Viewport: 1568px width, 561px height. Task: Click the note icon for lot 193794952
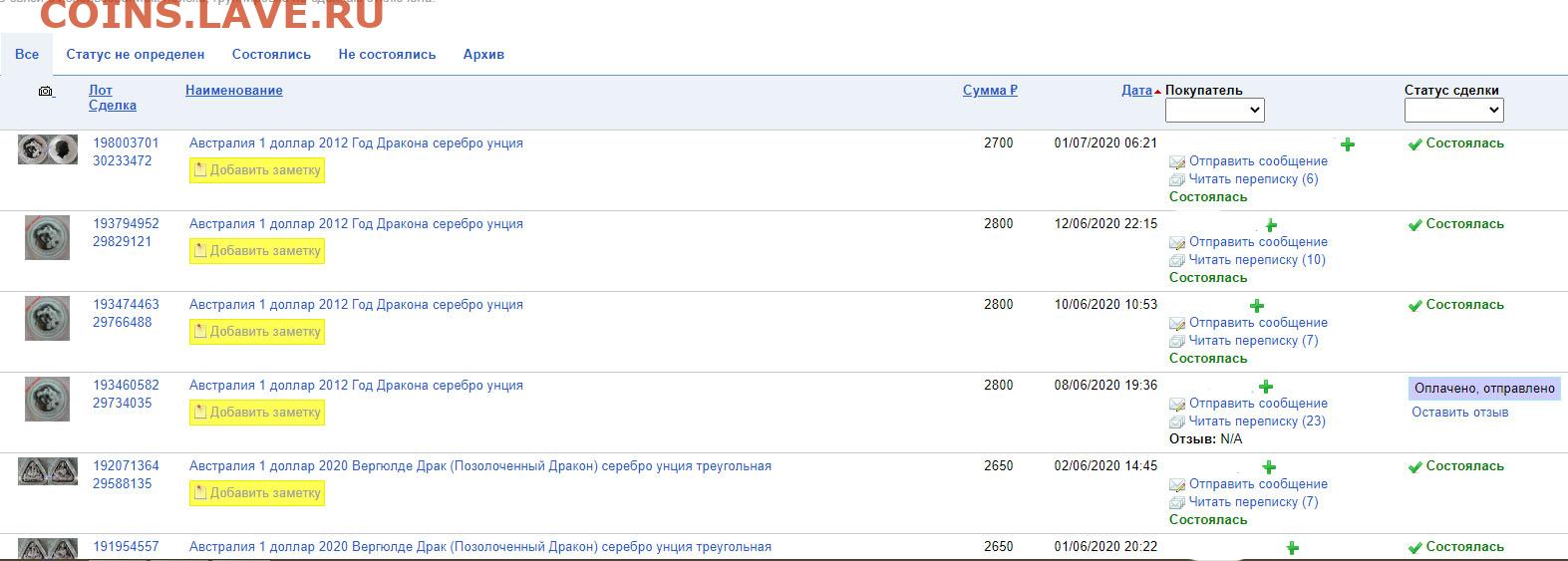(x=200, y=251)
